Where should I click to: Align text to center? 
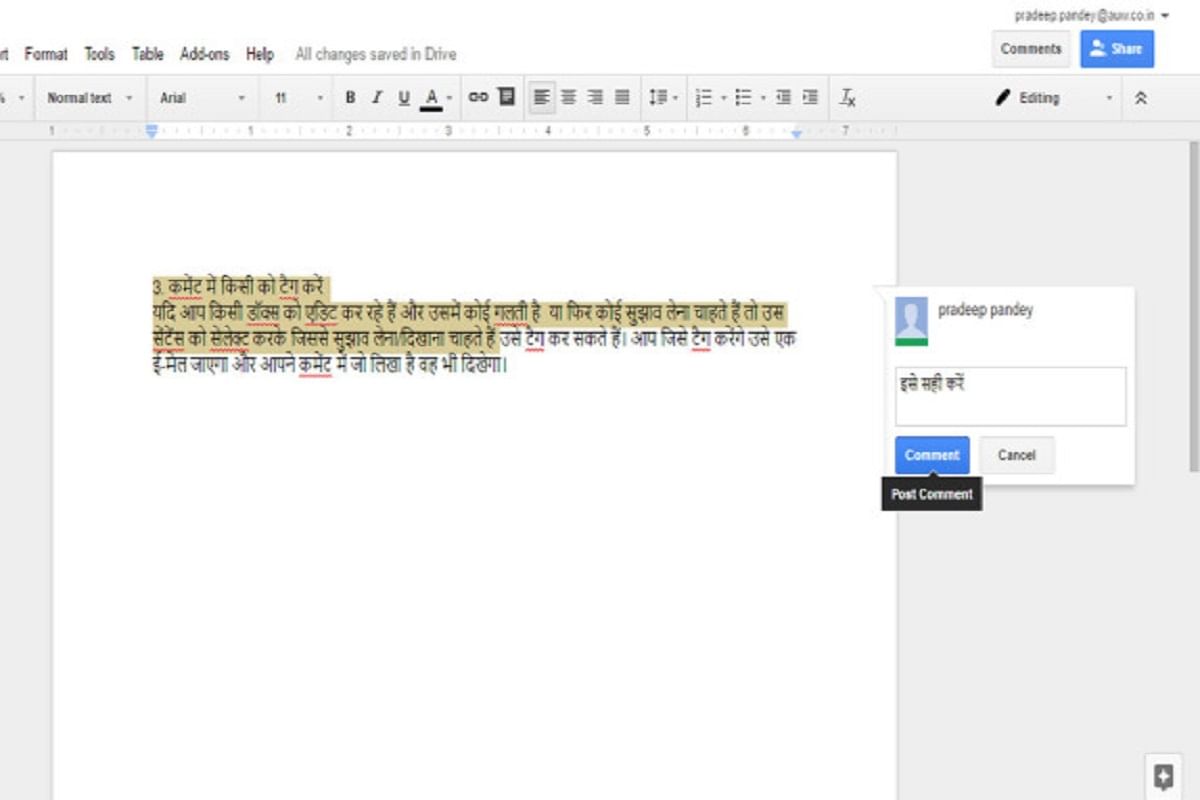click(569, 97)
